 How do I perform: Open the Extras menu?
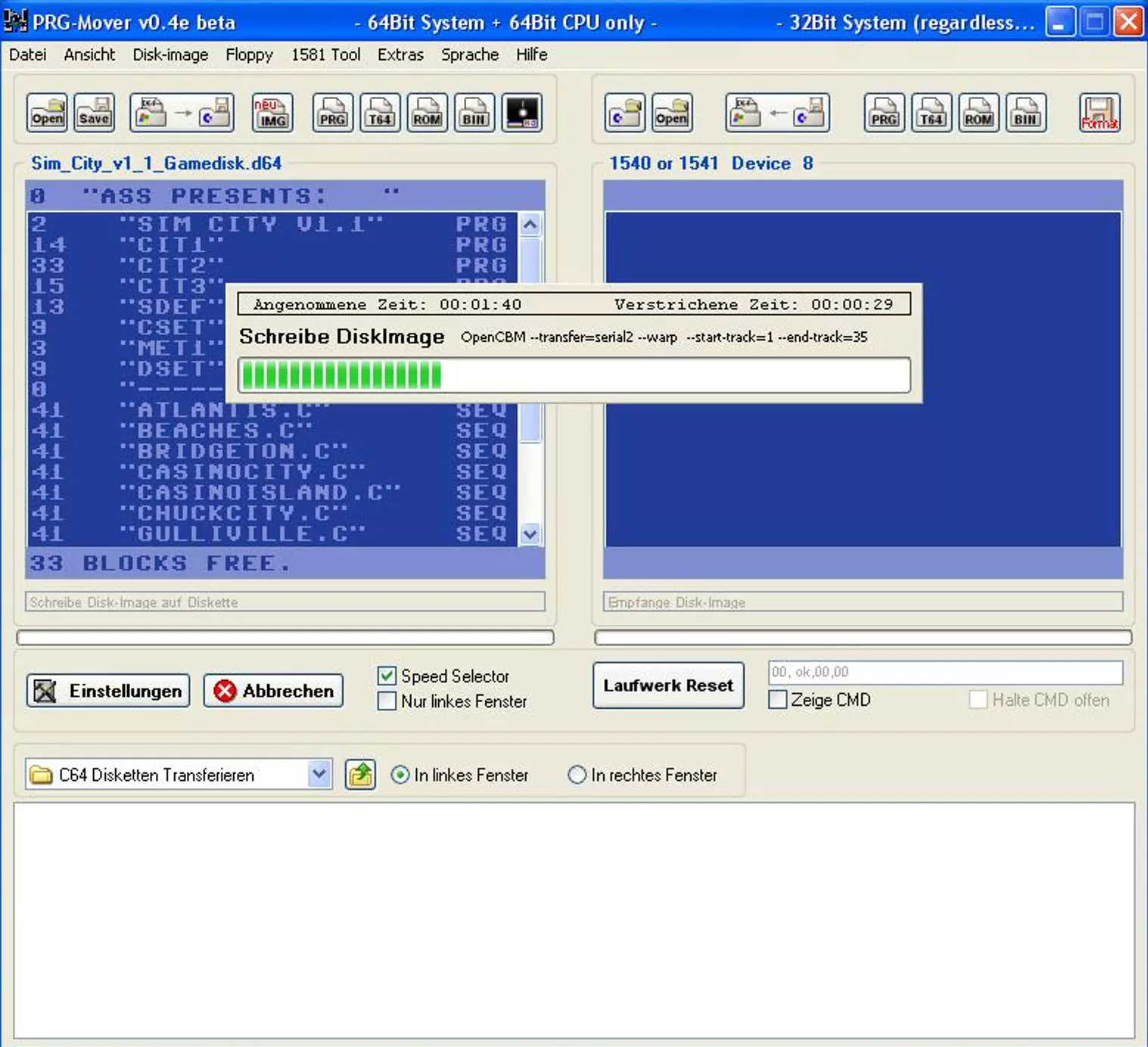pyautogui.click(x=400, y=54)
